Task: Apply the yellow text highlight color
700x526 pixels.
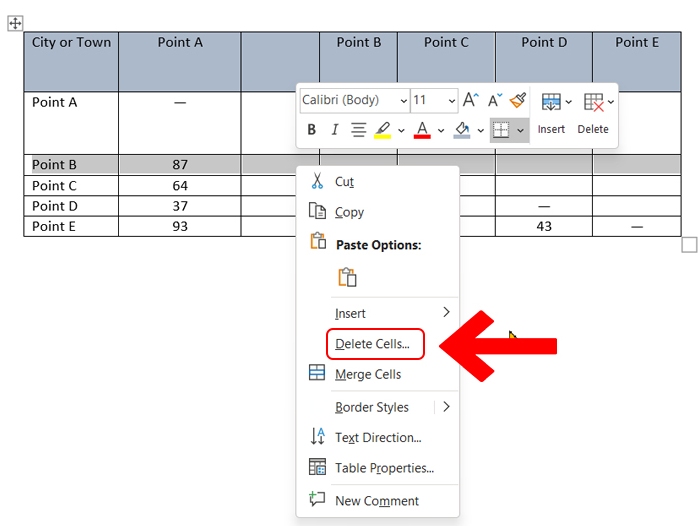Action: [383, 130]
